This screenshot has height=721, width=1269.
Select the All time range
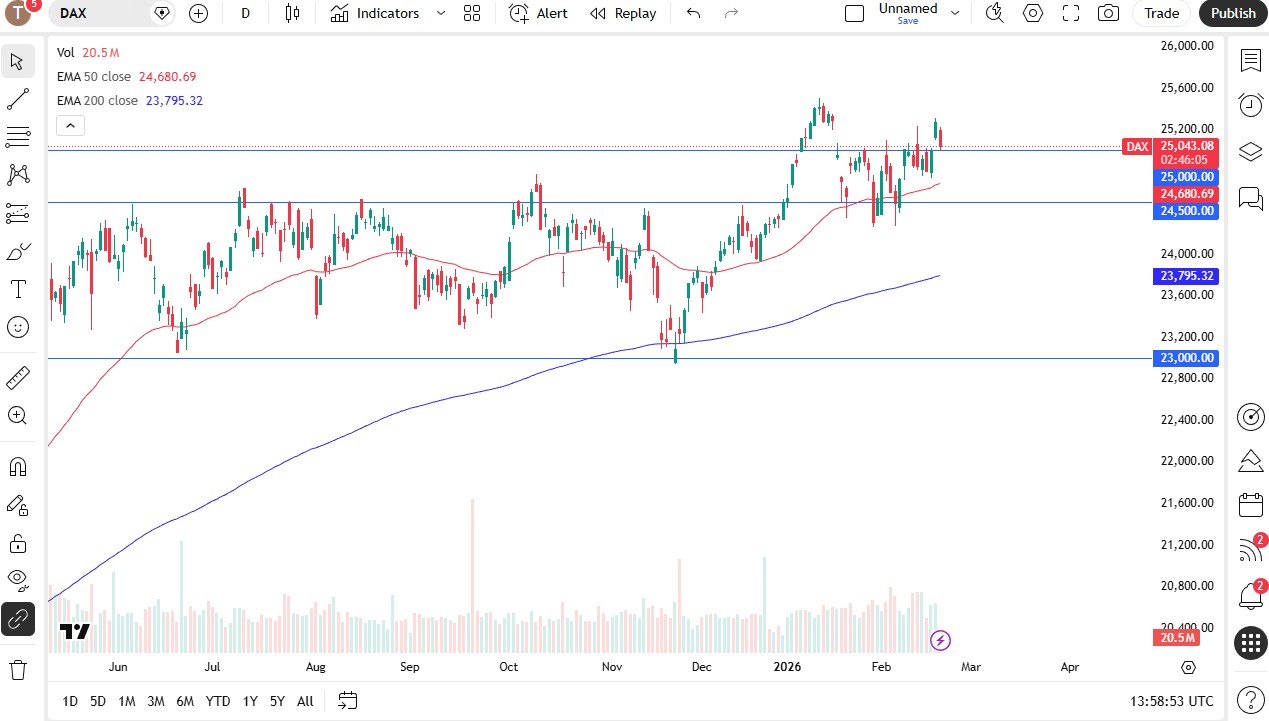tap(305, 701)
